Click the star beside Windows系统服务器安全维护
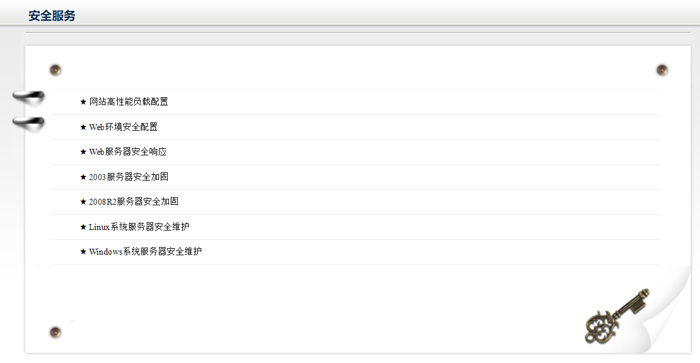The width and height of the screenshot is (700, 363). coord(83,252)
